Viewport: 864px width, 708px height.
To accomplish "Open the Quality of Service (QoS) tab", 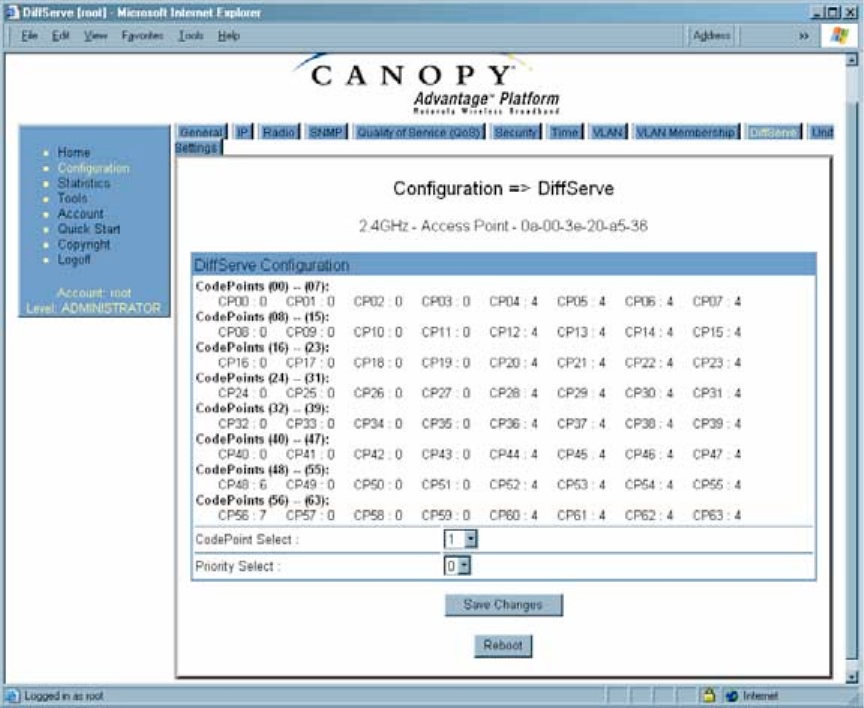I will coord(419,132).
